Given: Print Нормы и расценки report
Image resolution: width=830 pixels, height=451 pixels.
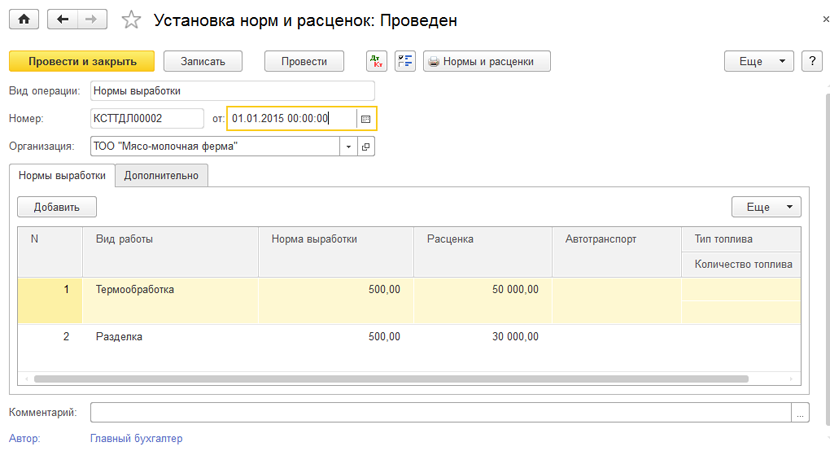Looking at the screenshot, I should 486,61.
